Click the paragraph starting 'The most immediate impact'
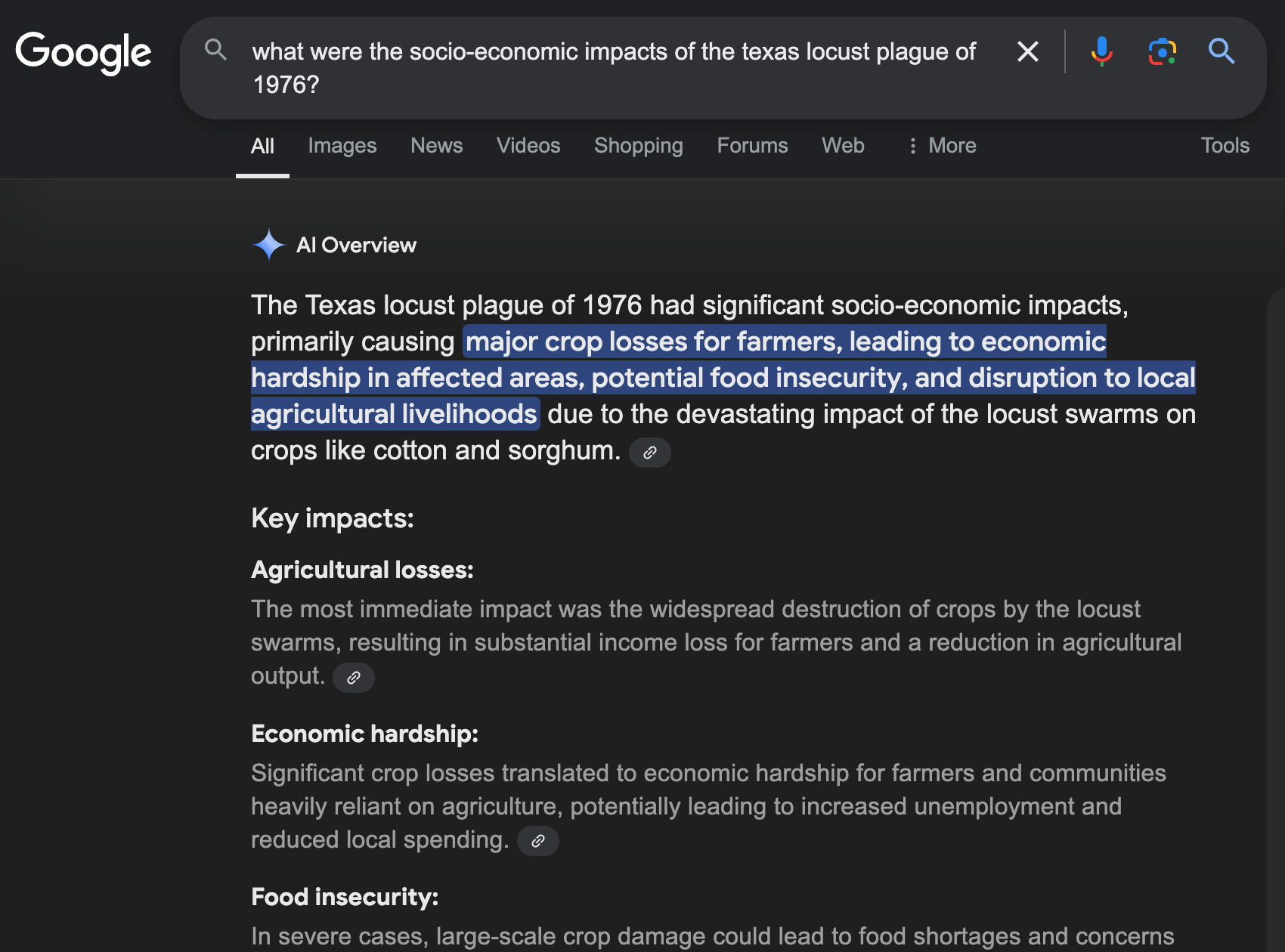 point(717,642)
